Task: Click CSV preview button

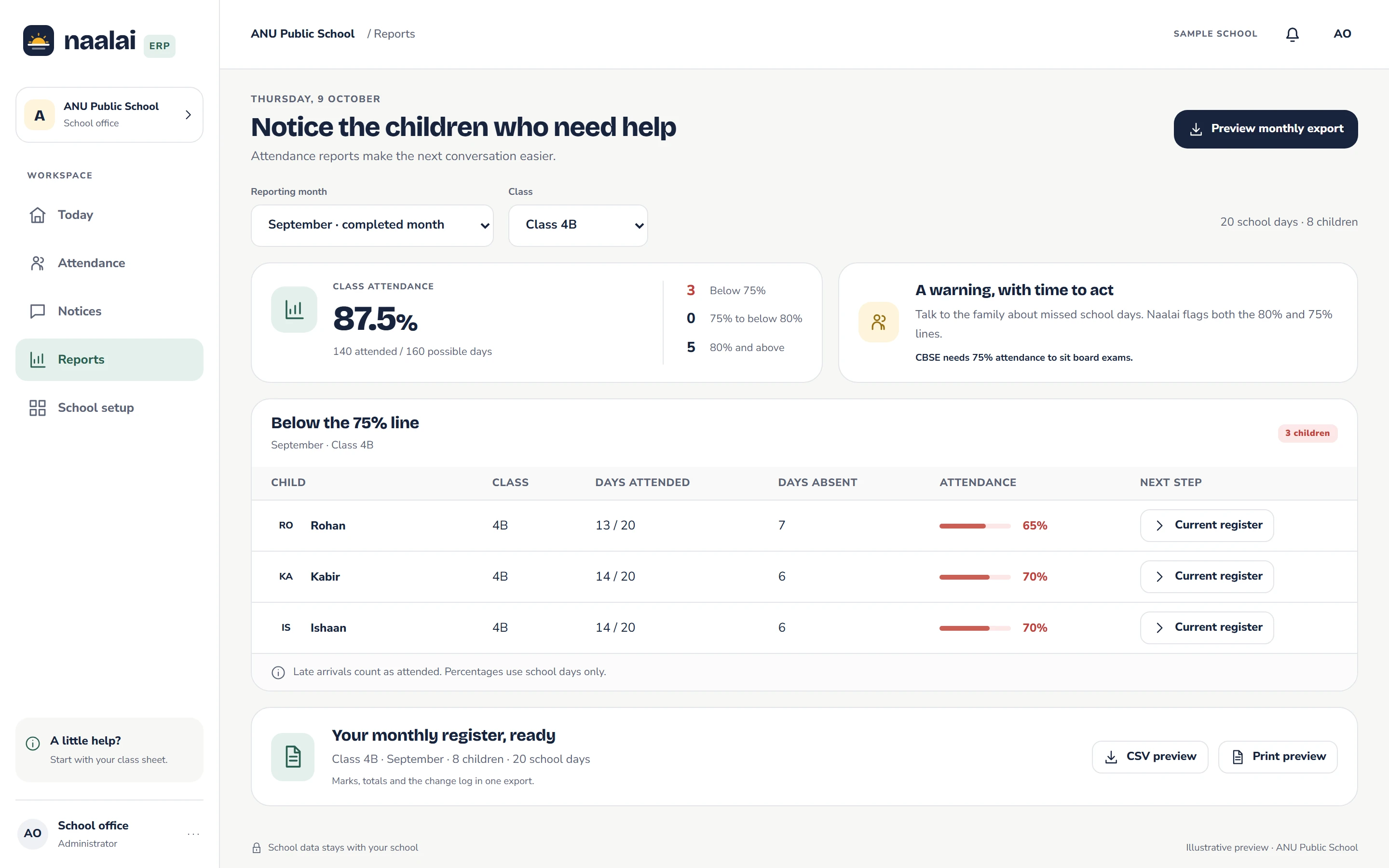Action: pos(1150,757)
